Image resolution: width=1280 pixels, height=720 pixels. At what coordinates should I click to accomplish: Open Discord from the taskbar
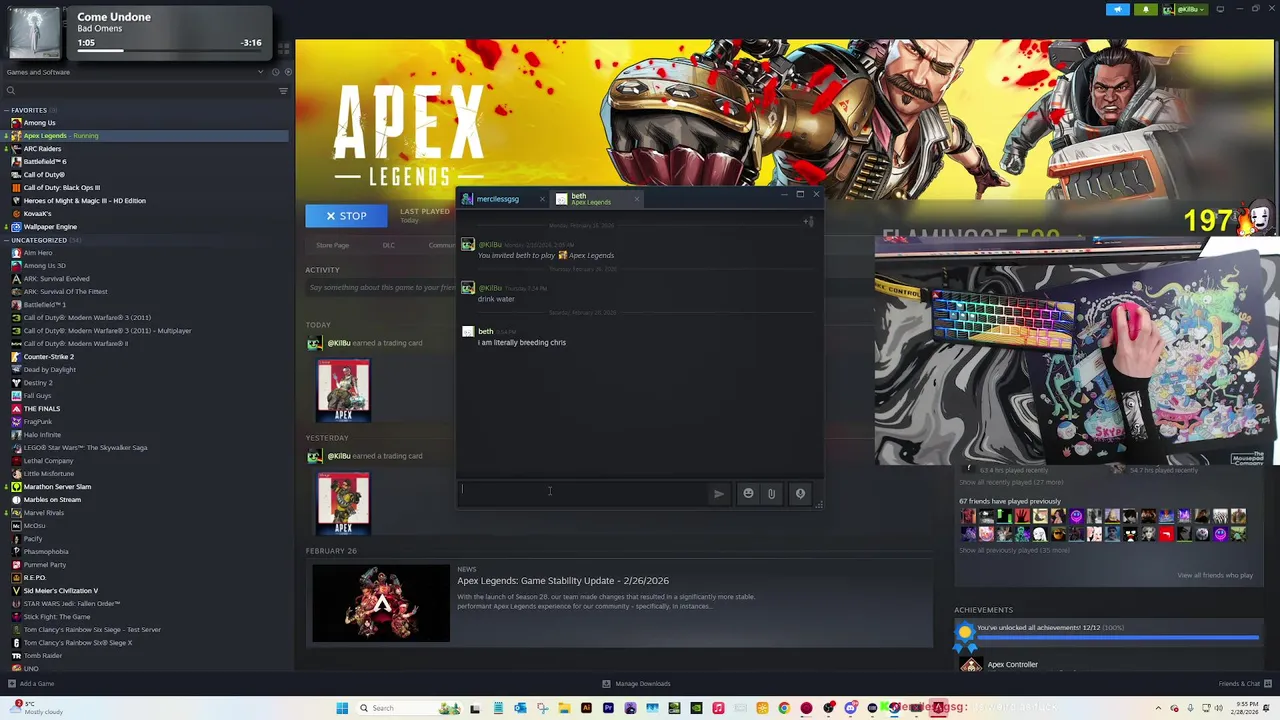[x=850, y=708]
